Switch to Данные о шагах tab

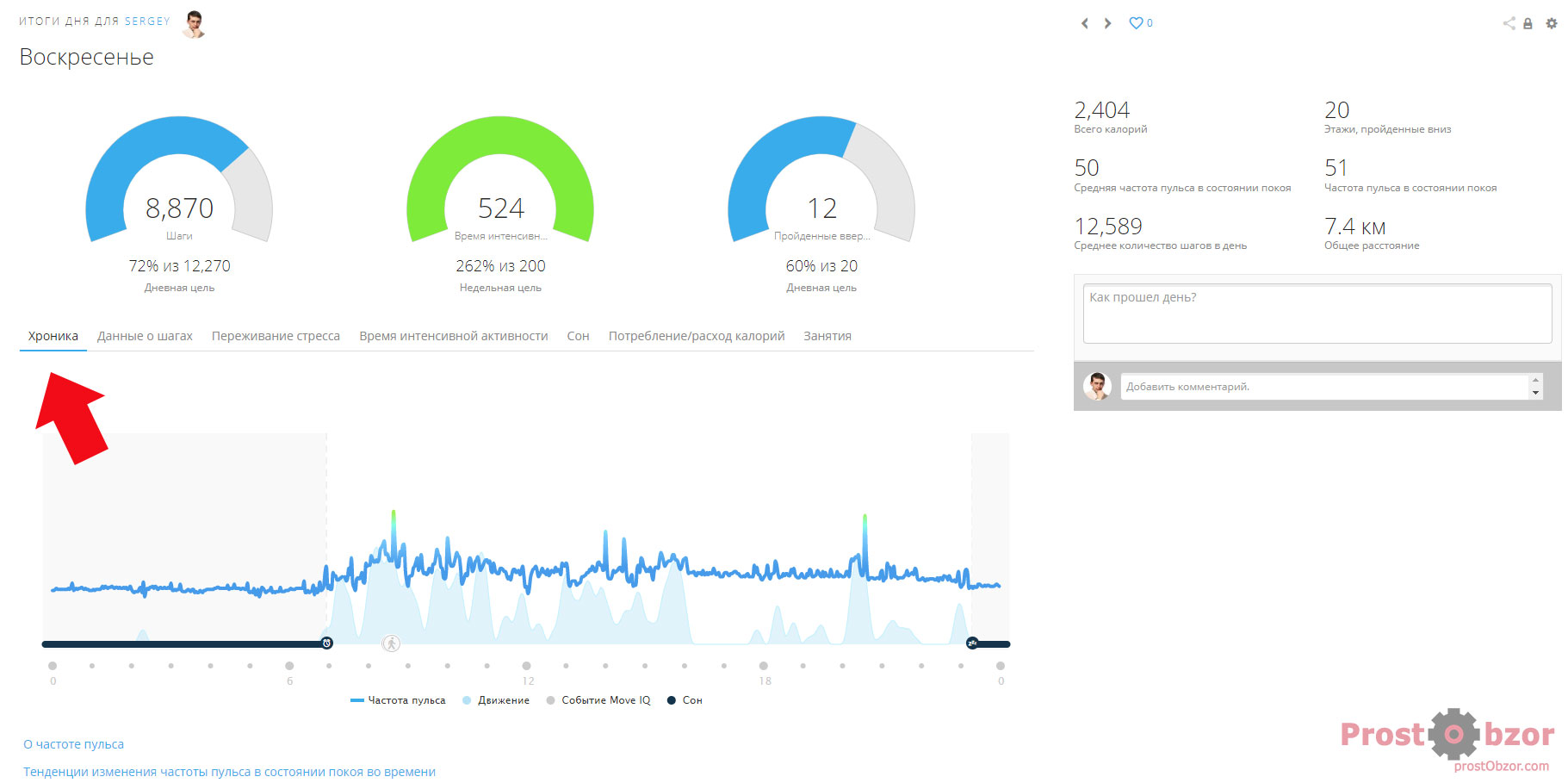coord(145,336)
